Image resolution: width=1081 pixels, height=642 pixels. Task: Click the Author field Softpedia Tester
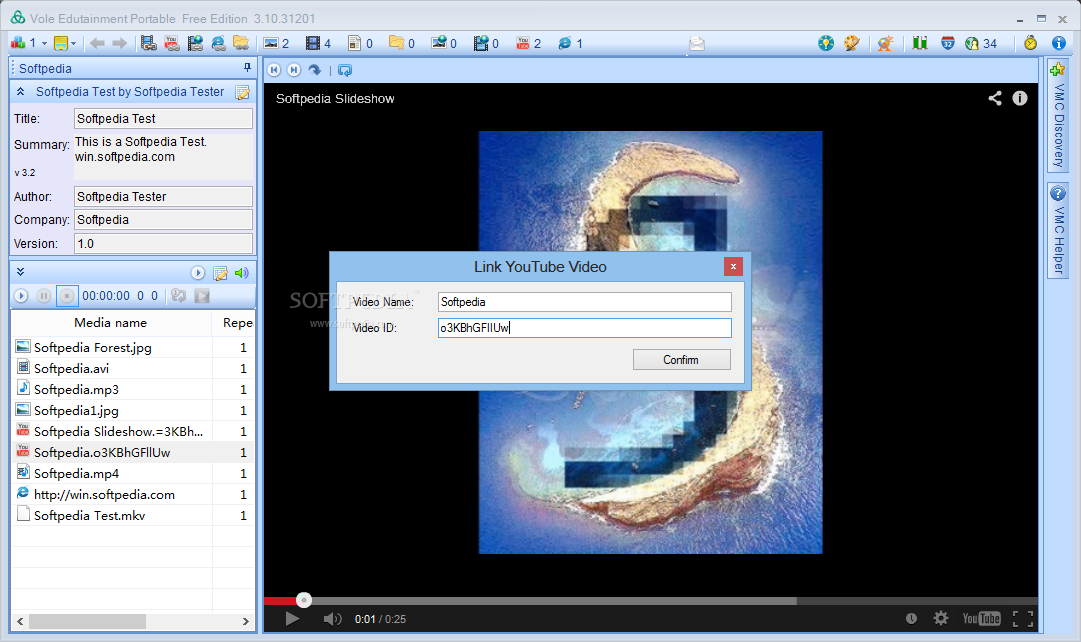coord(163,197)
